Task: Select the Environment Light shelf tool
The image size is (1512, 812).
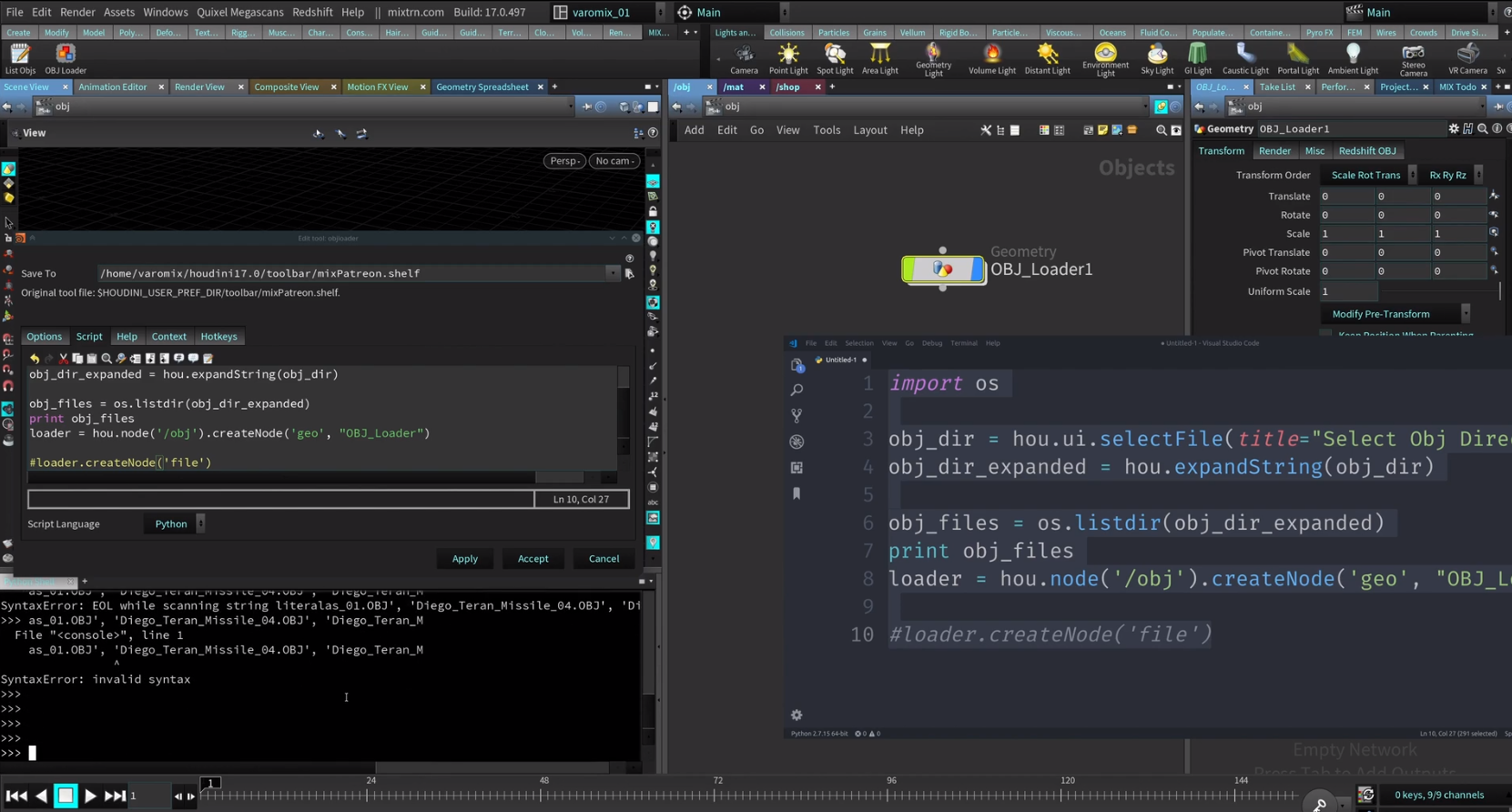Action: 1105,58
